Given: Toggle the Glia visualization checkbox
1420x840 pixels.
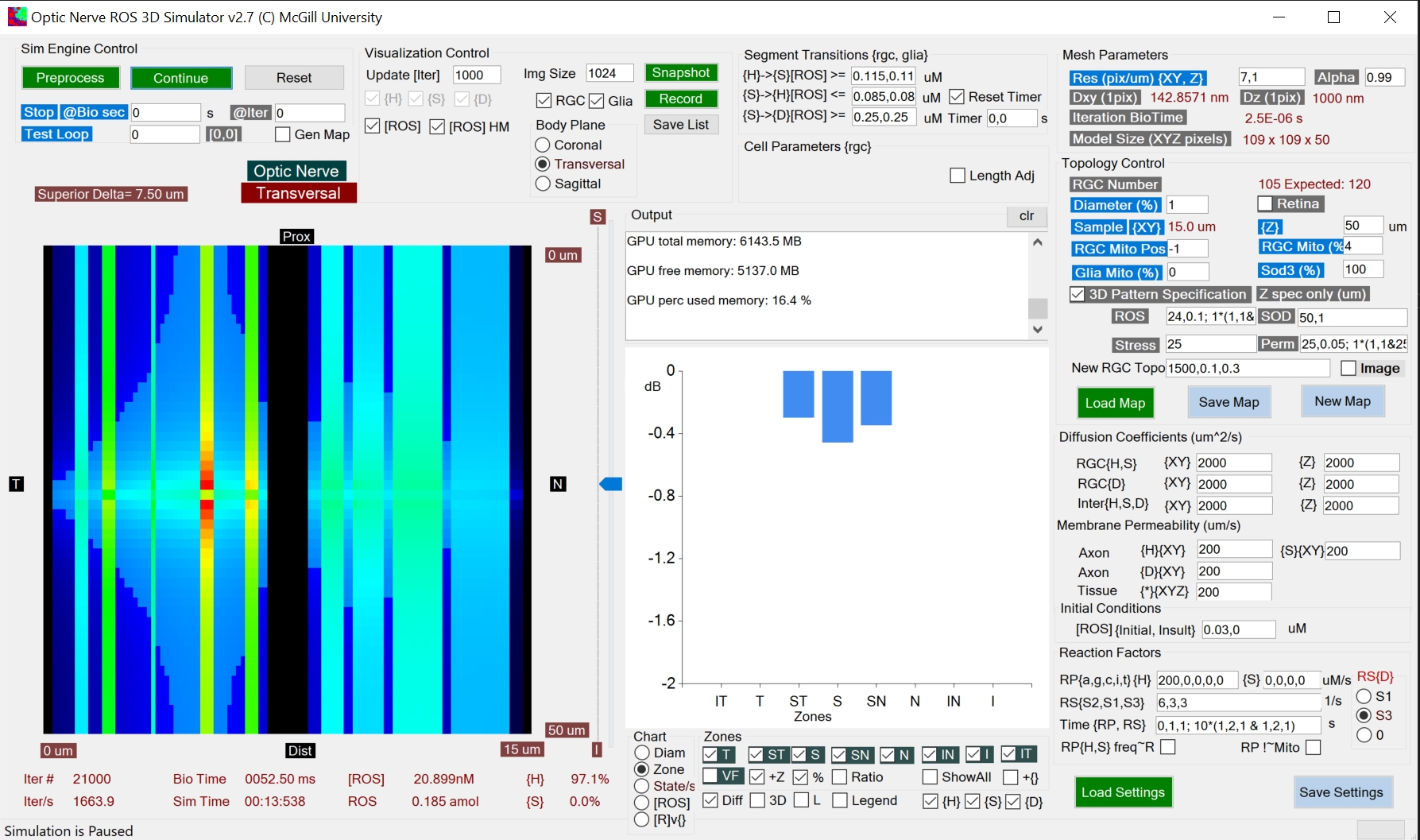Looking at the screenshot, I should pos(597,101).
